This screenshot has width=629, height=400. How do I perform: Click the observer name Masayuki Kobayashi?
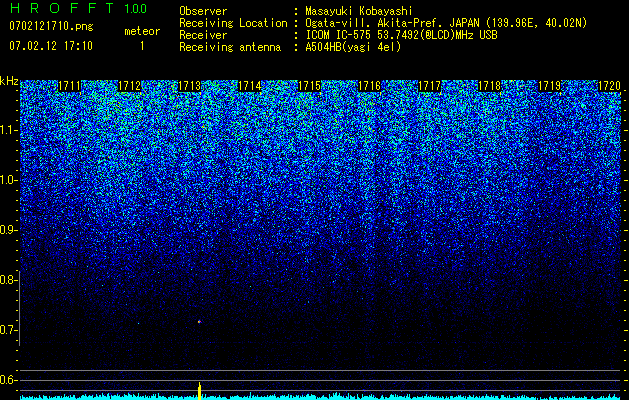tap(359, 11)
